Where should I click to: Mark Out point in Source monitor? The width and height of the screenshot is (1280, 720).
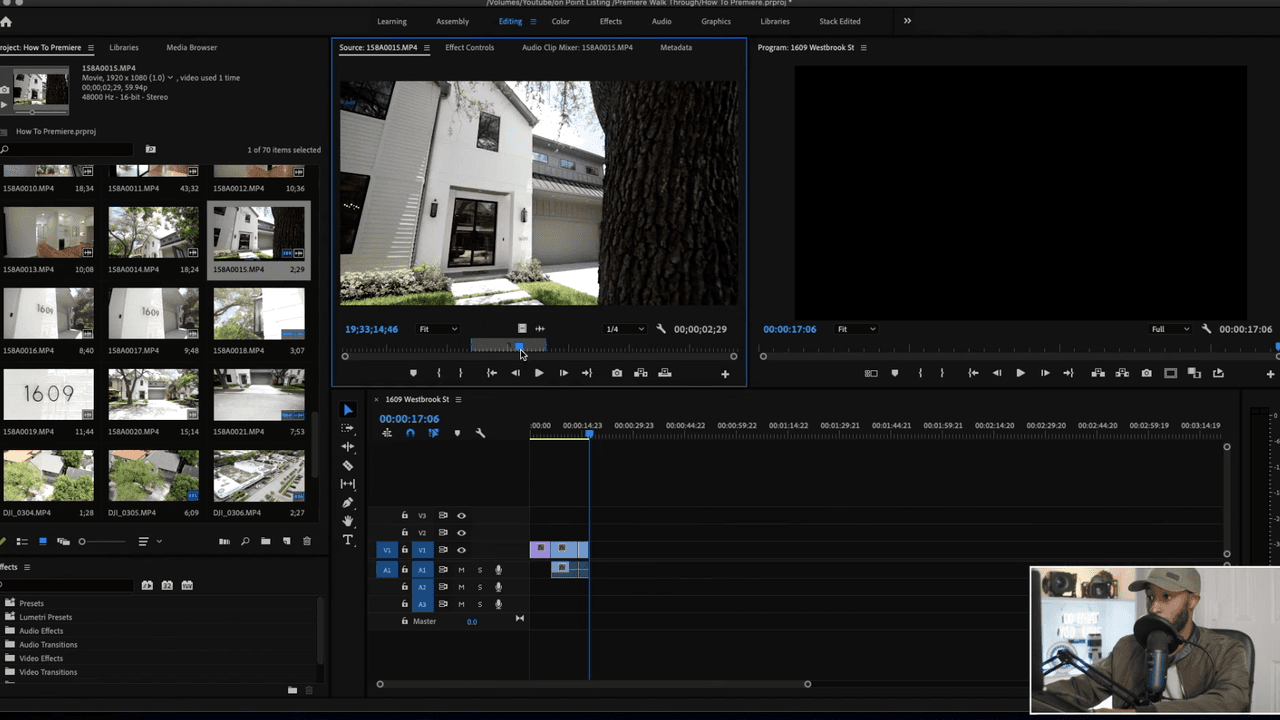[461, 373]
